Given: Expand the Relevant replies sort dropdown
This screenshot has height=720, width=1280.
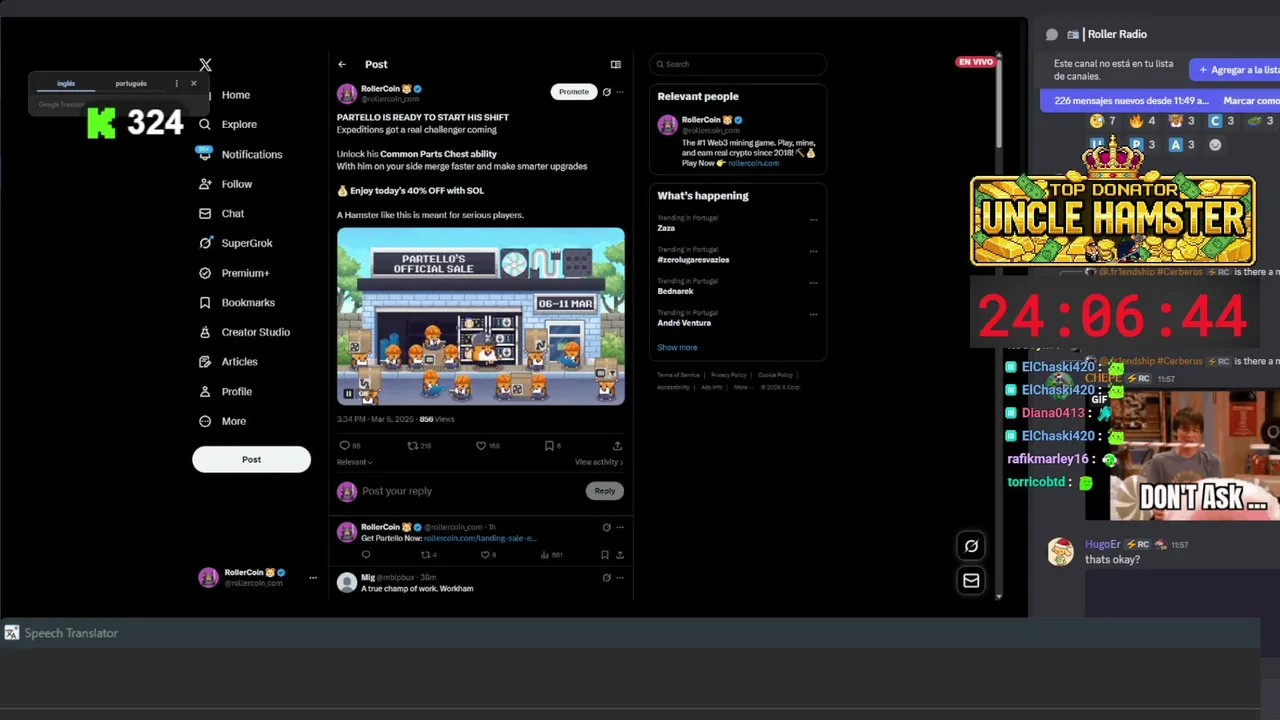Looking at the screenshot, I should [x=355, y=462].
